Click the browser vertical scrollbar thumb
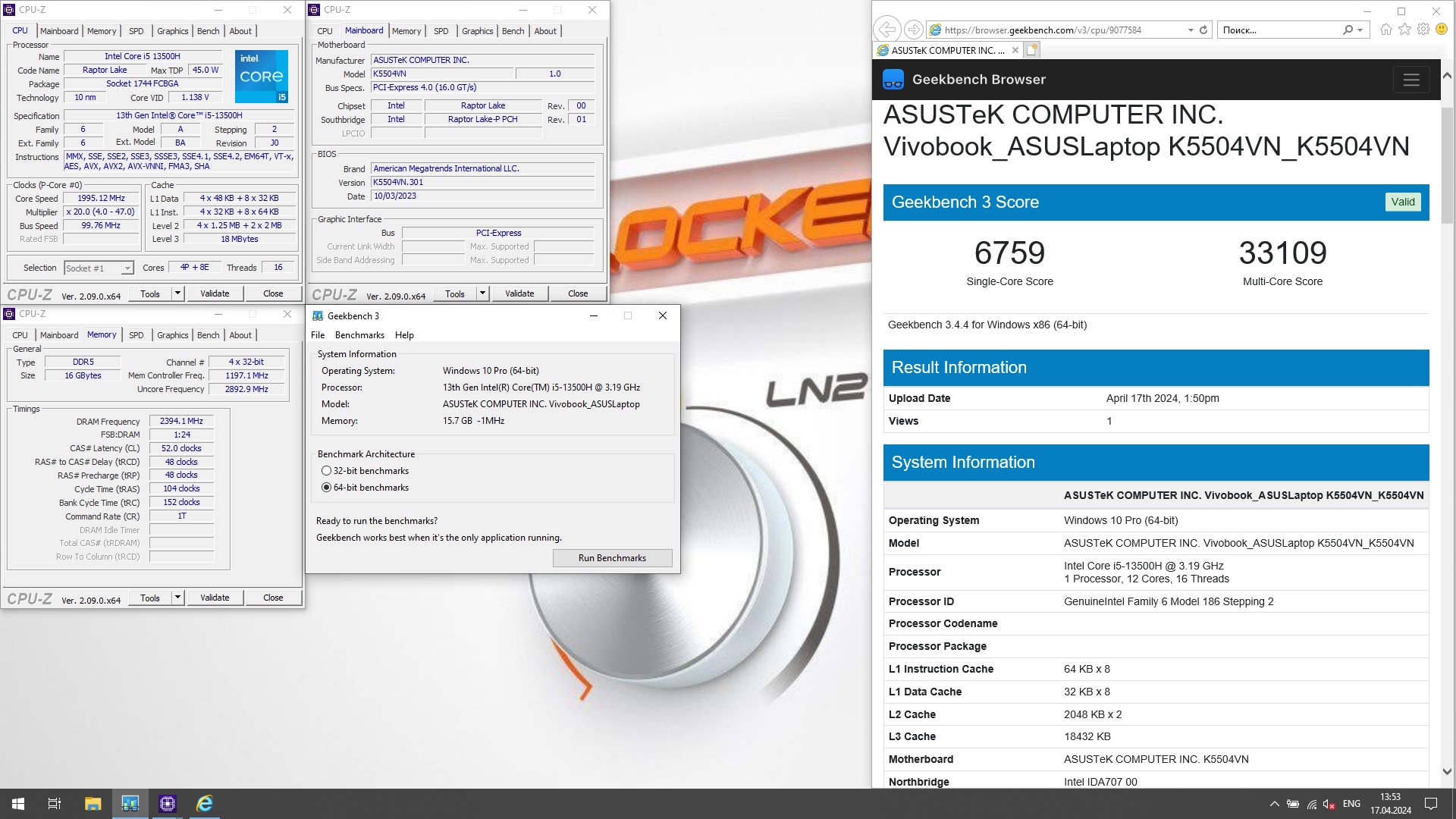 click(1447, 165)
